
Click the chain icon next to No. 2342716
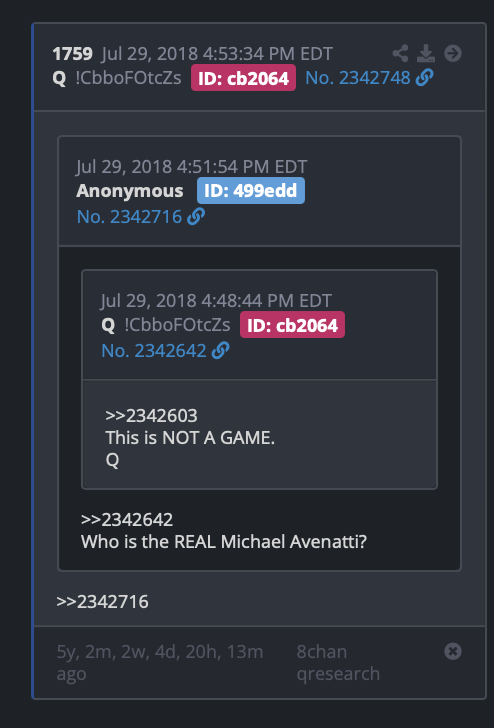(x=196, y=216)
